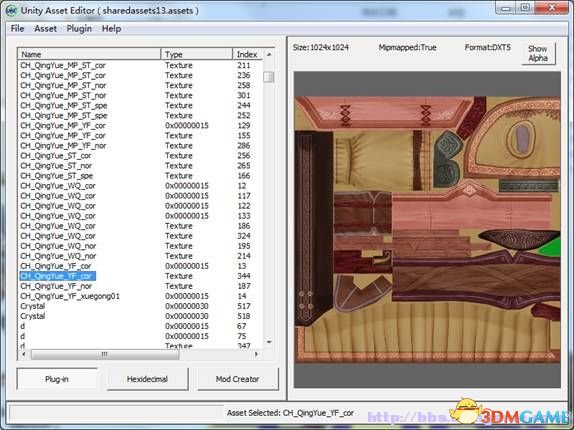Click the Size:1024x1024 label
The height and width of the screenshot is (430, 574).
pos(321,48)
